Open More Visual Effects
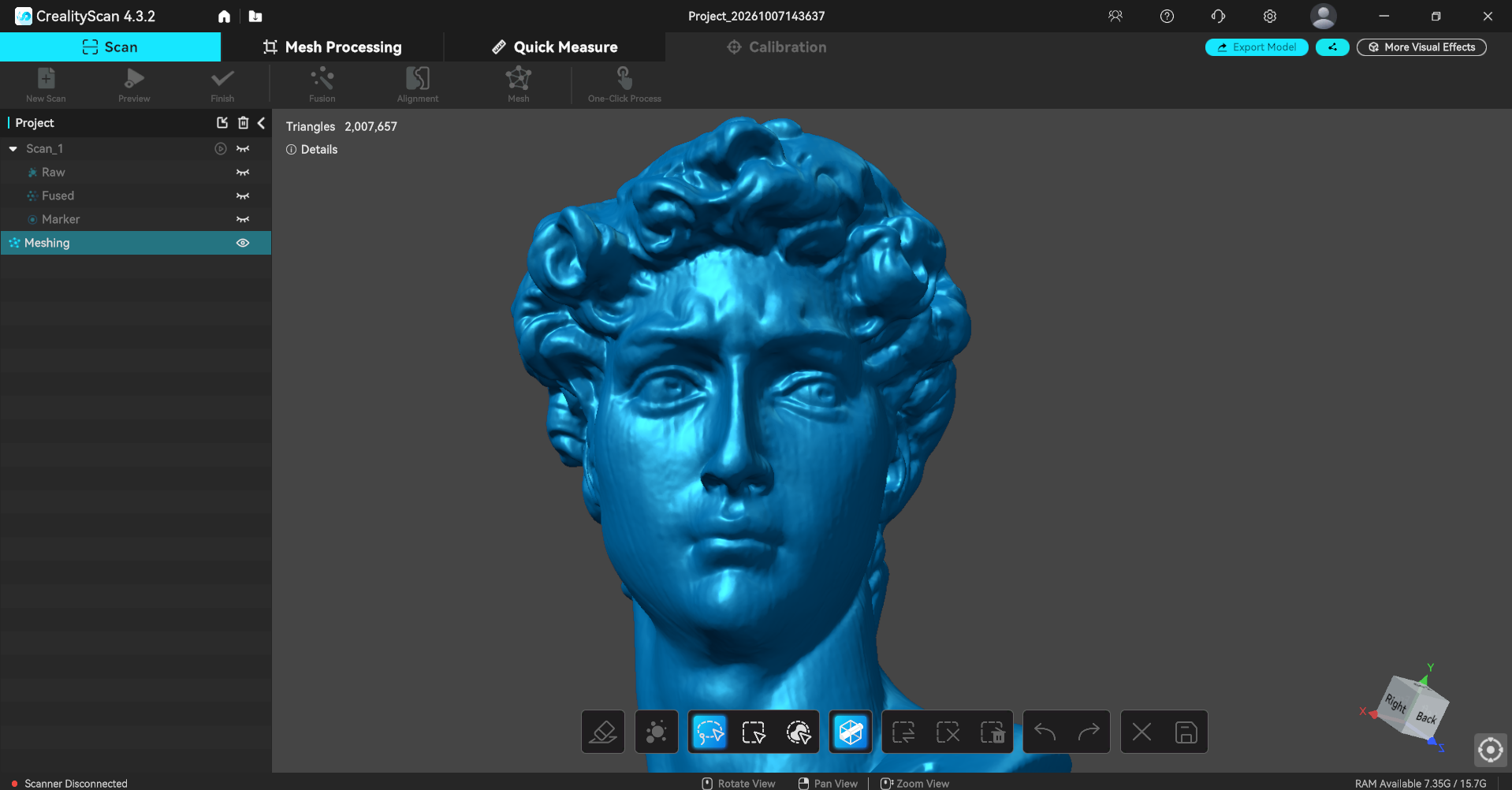This screenshot has width=1512, height=790. pyautogui.click(x=1421, y=47)
